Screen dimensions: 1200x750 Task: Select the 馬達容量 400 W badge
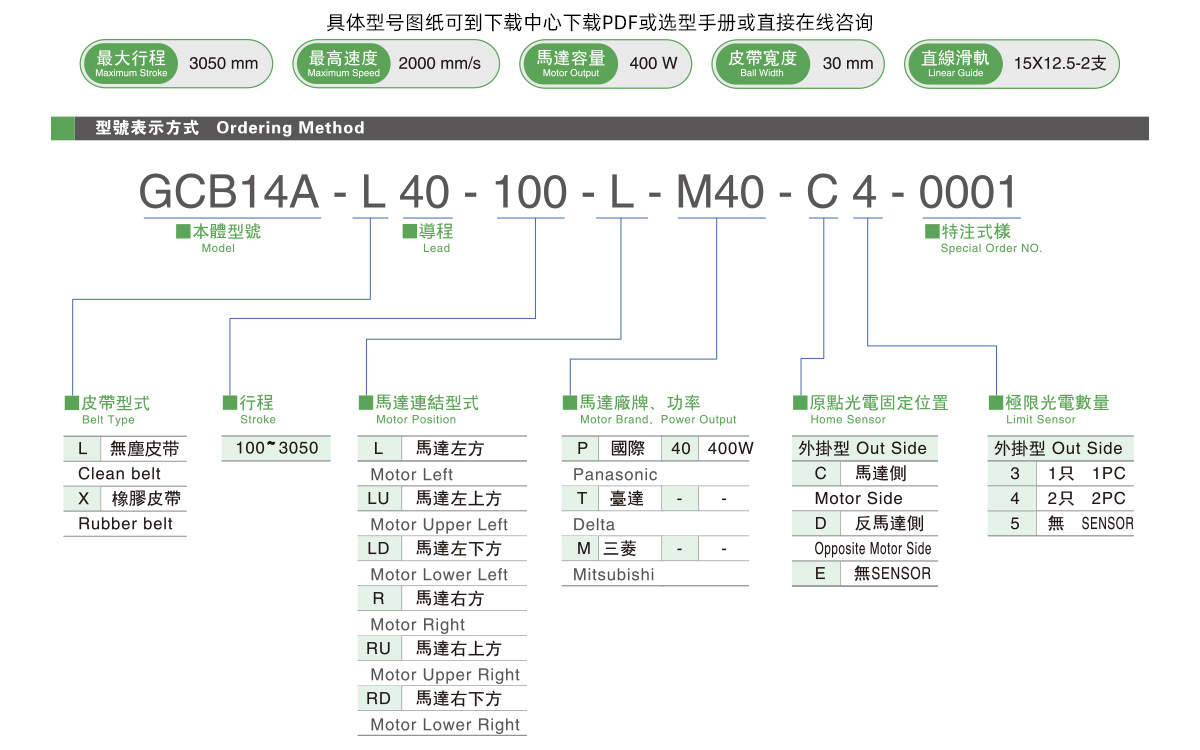pos(605,63)
